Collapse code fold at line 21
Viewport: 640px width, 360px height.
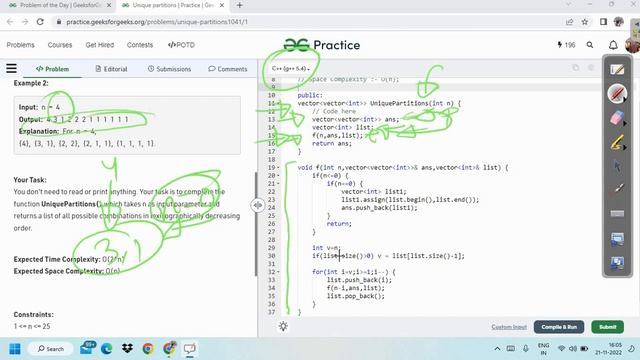click(x=279, y=184)
